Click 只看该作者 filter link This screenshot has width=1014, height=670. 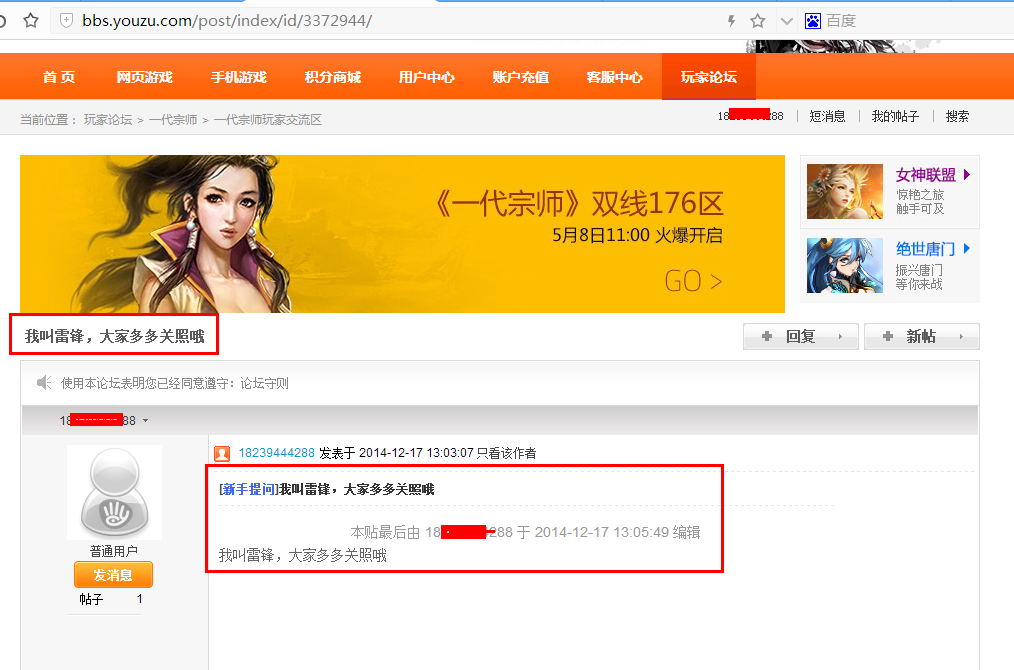pos(506,453)
